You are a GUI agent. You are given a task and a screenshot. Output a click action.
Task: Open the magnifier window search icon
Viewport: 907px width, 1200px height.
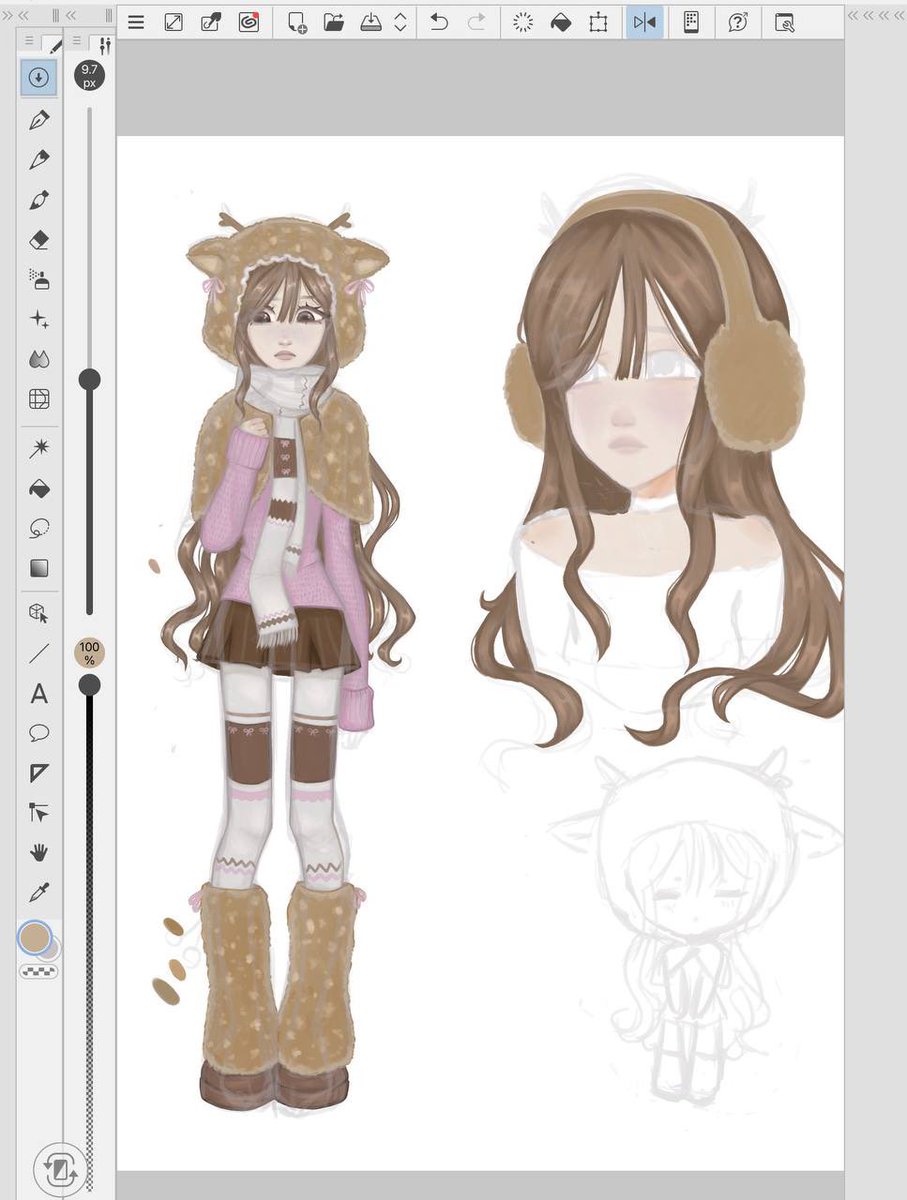[785, 22]
